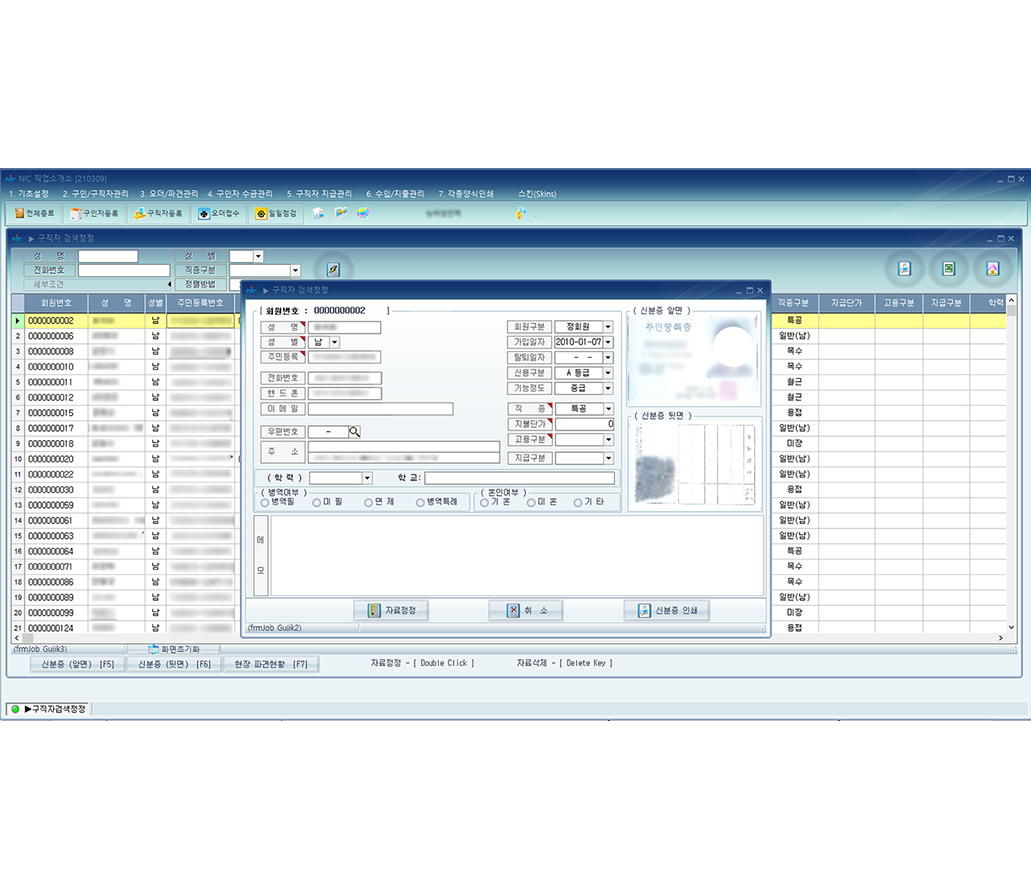This screenshot has width=1031, height=889.
Task: Expand the 학력 combo box
Action: tap(367, 479)
